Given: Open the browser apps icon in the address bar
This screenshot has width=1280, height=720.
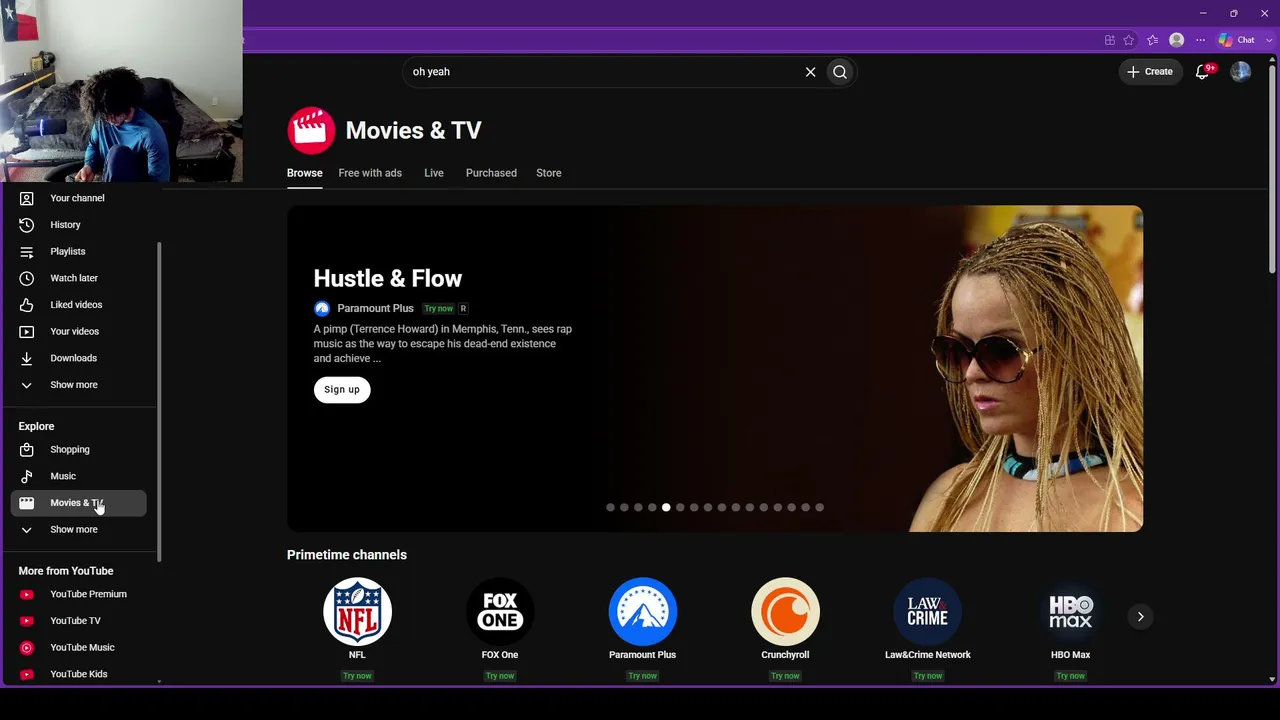Looking at the screenshot, I should (1110, 40).
